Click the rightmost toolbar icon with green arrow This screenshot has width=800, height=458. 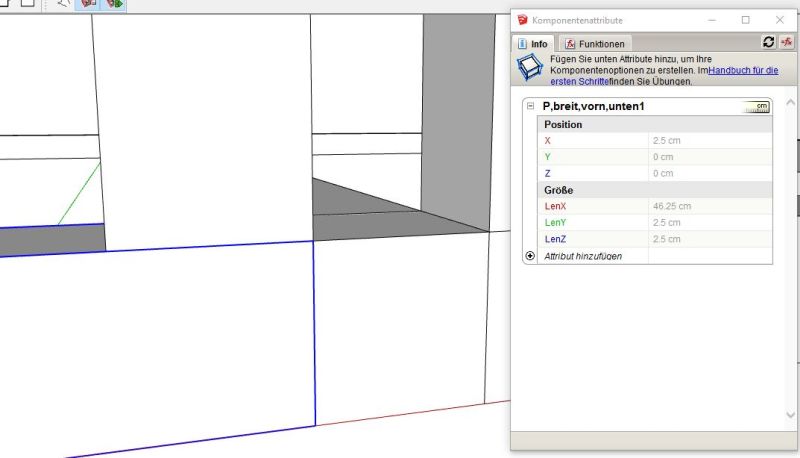pos(115,4)
